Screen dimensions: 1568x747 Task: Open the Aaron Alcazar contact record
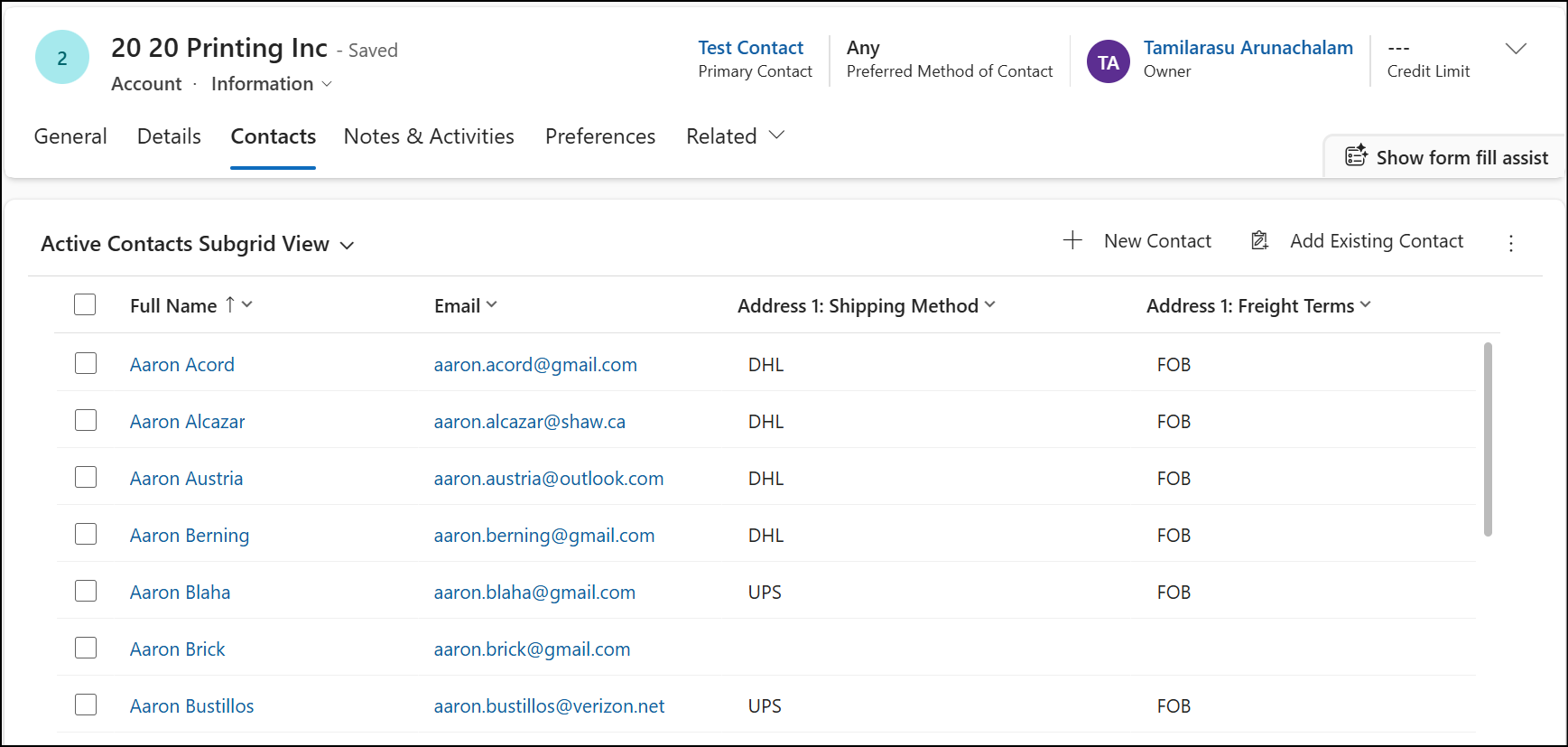(x=187, y=421)
